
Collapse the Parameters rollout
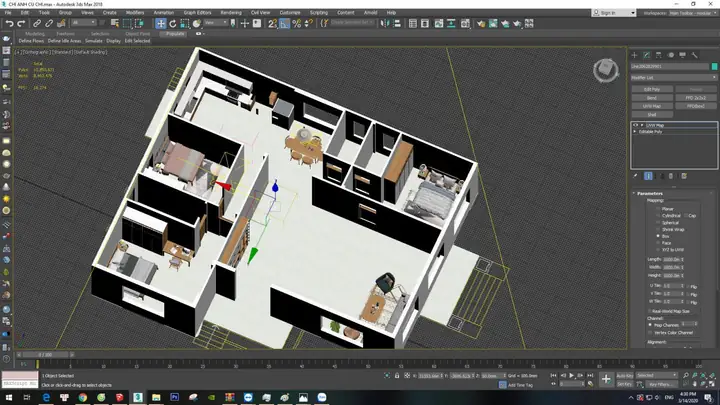pyautogui.click(x=650, y=193)
